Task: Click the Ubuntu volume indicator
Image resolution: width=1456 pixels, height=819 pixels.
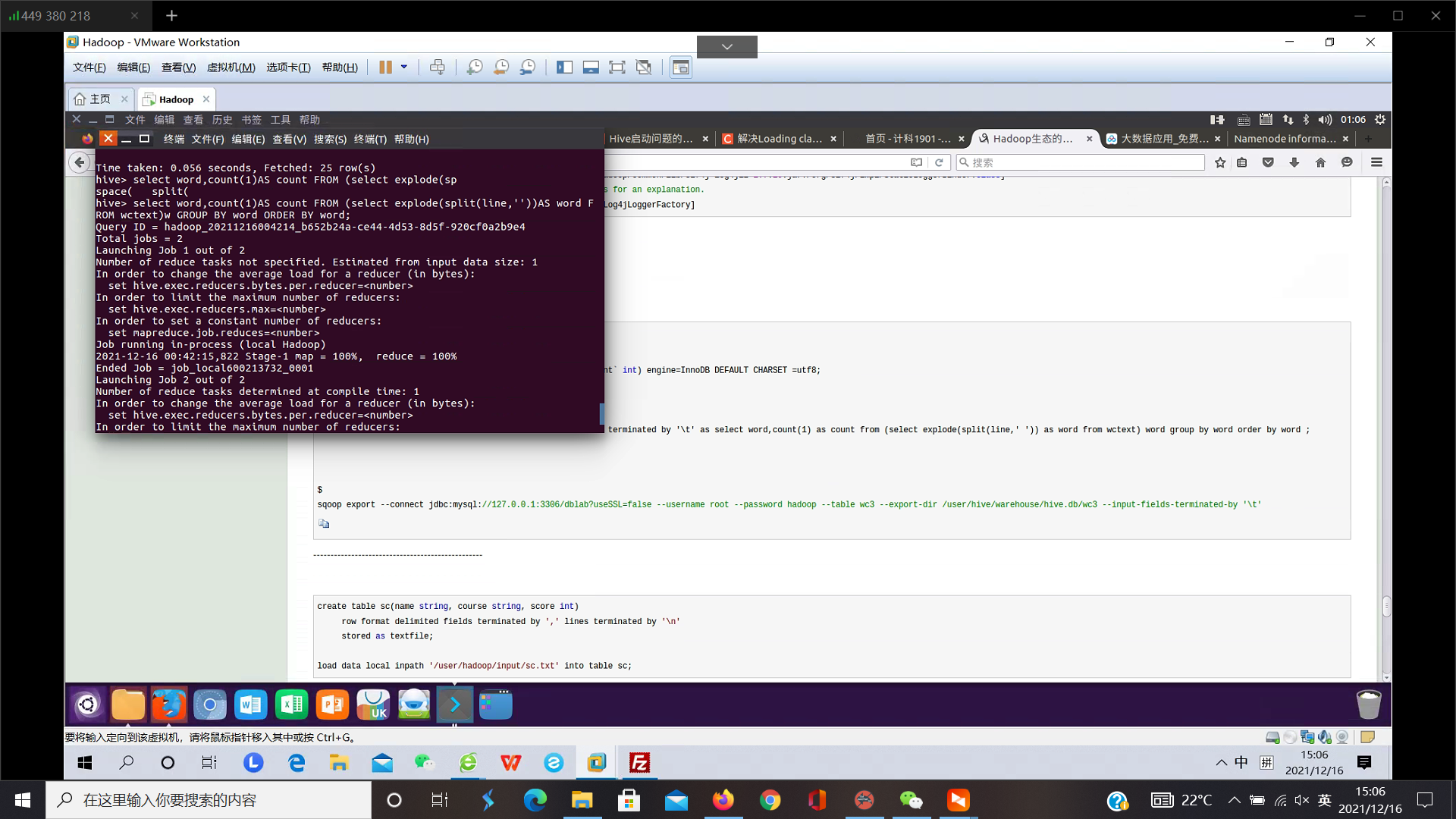Action: 1325,120
